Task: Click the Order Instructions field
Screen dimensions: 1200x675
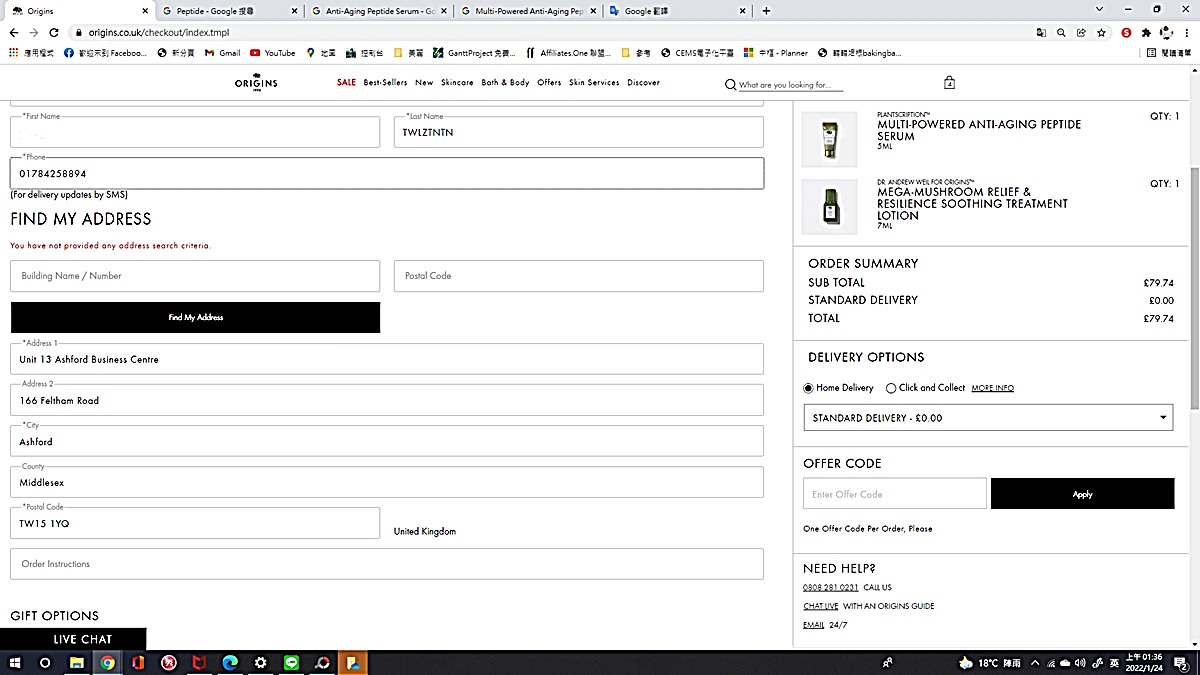Action: coord(387,564)
